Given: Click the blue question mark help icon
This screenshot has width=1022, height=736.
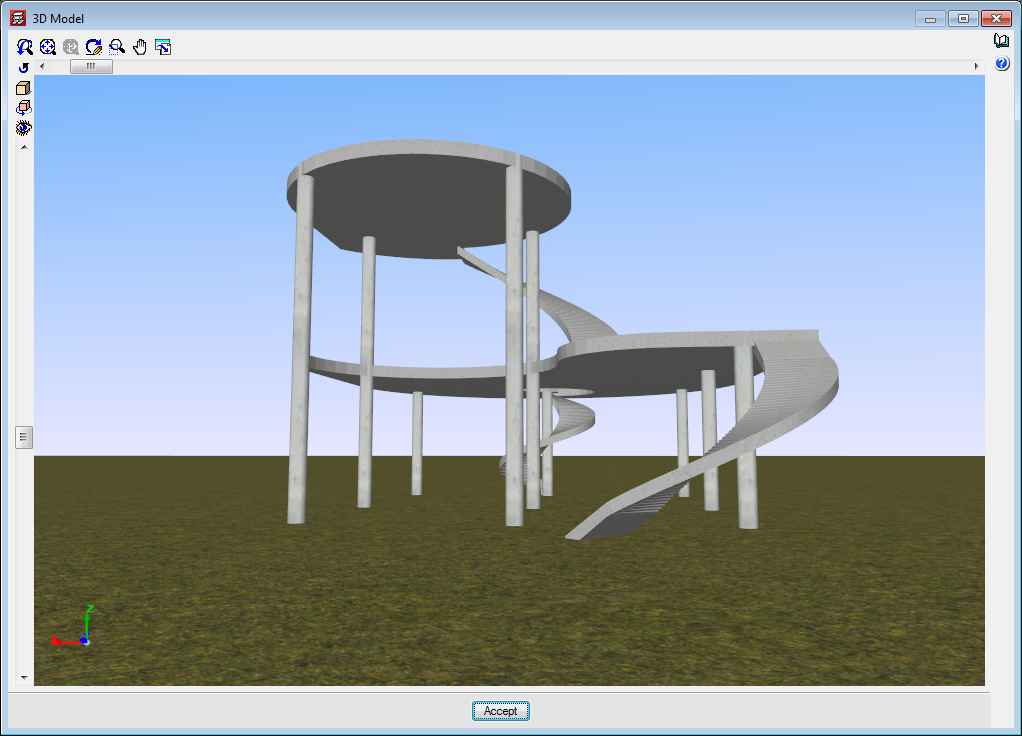Looking at the screenshot, I should (x=1002, y=64).
